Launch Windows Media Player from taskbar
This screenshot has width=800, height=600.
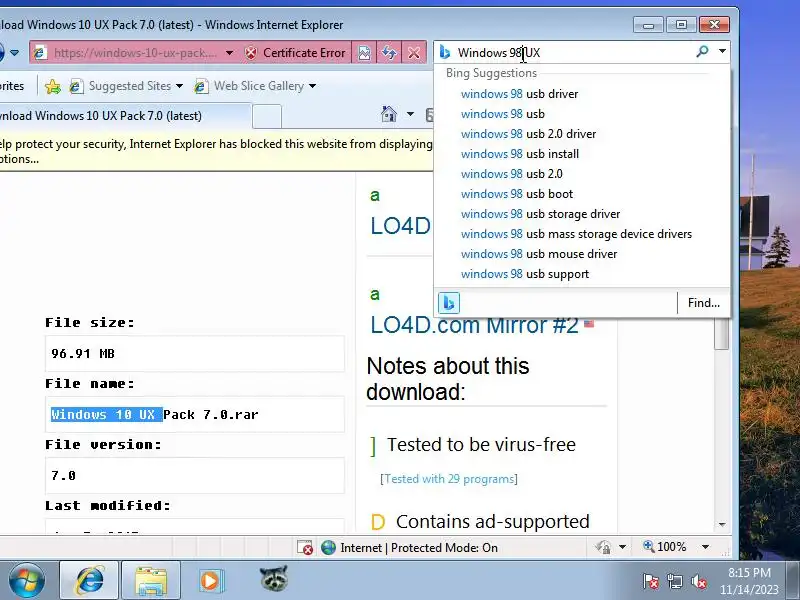pos(211,581)
